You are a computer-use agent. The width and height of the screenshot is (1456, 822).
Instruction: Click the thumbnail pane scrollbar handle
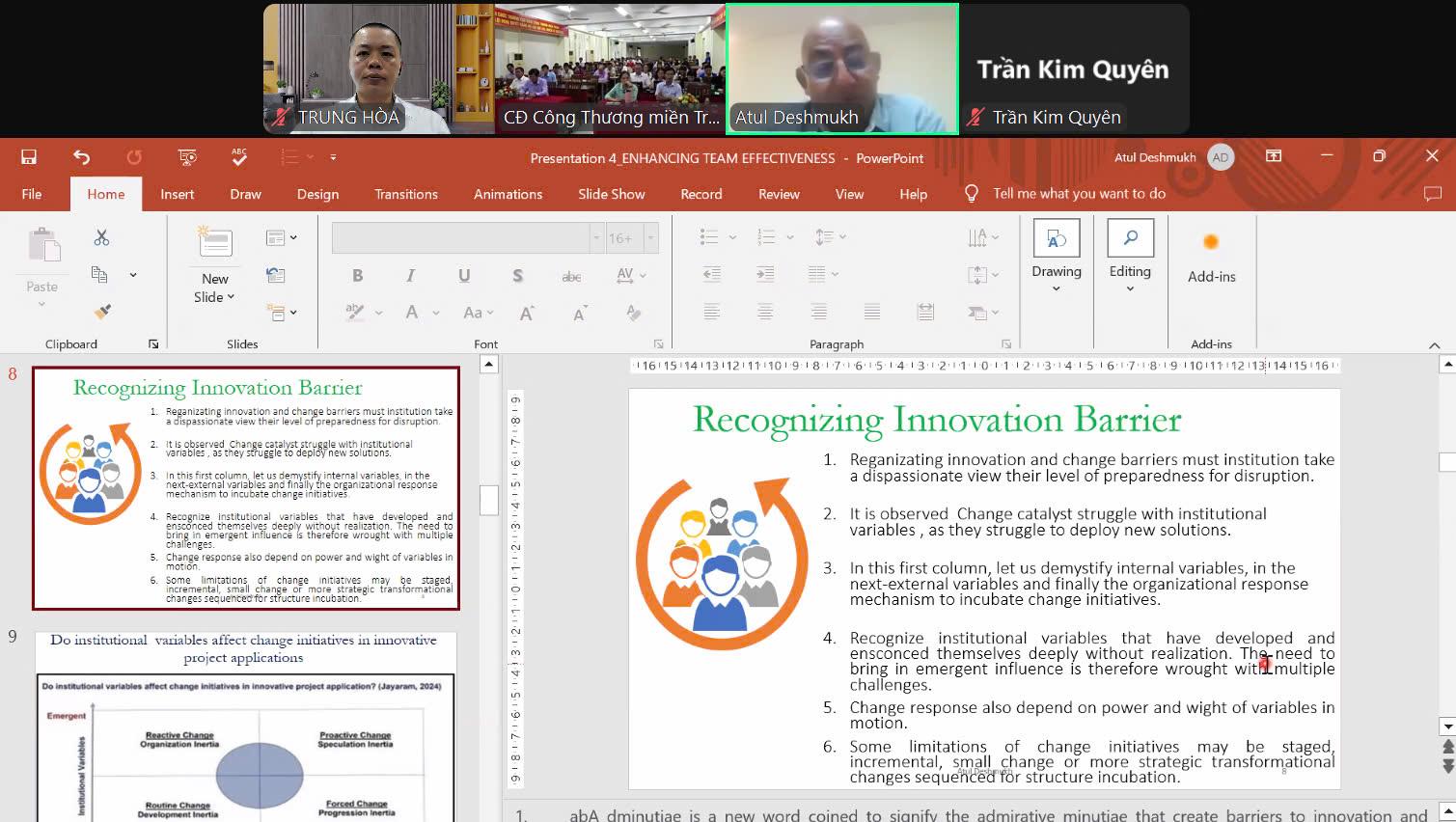[x=489, y=500]
